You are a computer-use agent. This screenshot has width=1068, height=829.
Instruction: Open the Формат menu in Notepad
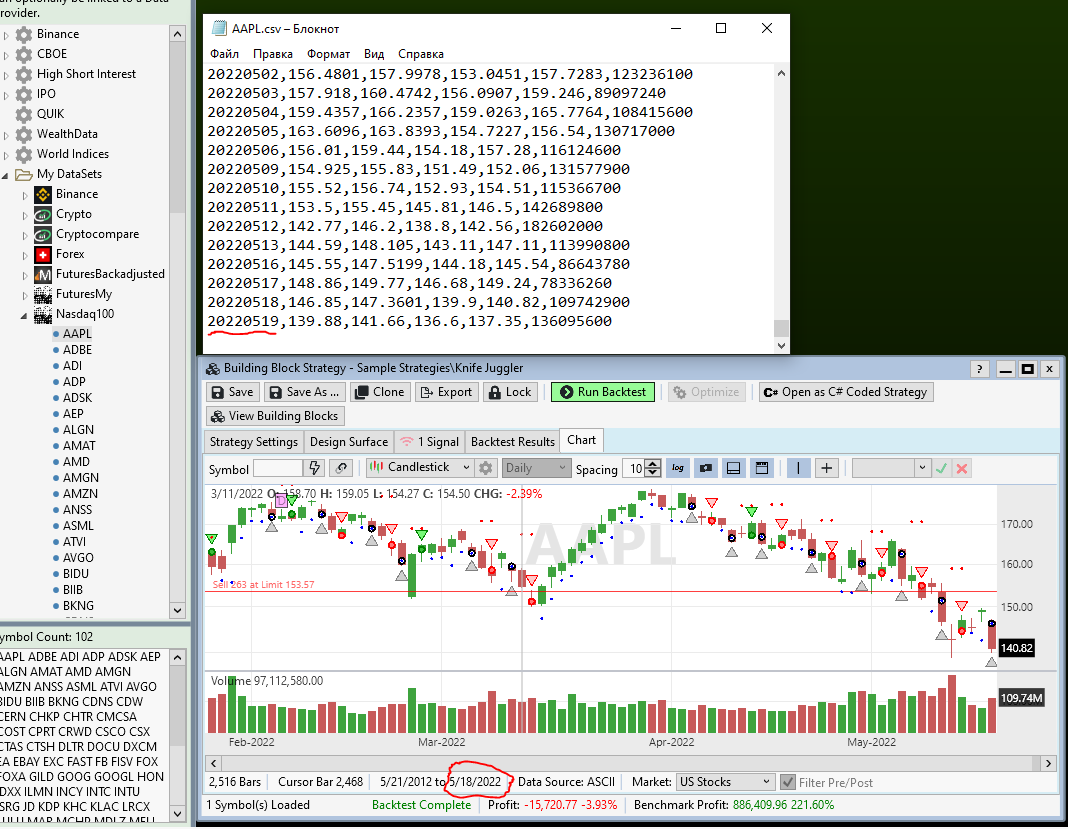(328, 54)
